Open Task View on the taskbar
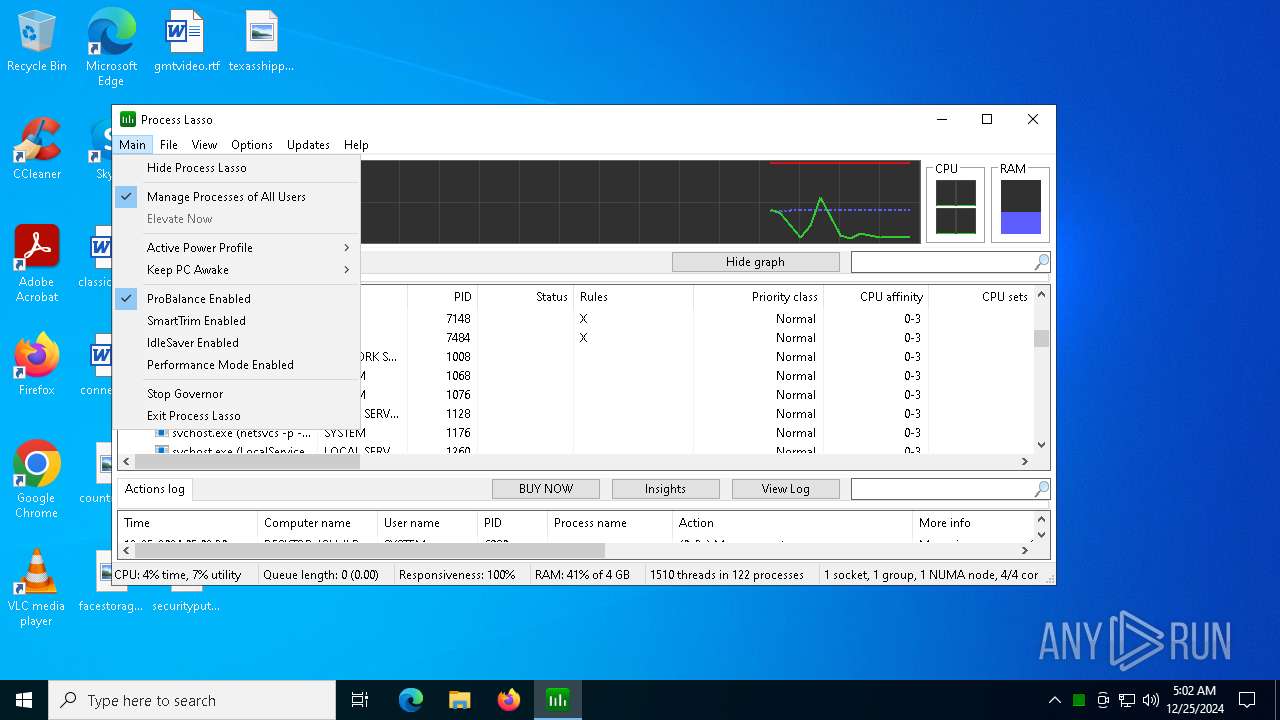This screenshot has height=720, width=1280. [x=360, y=700]
